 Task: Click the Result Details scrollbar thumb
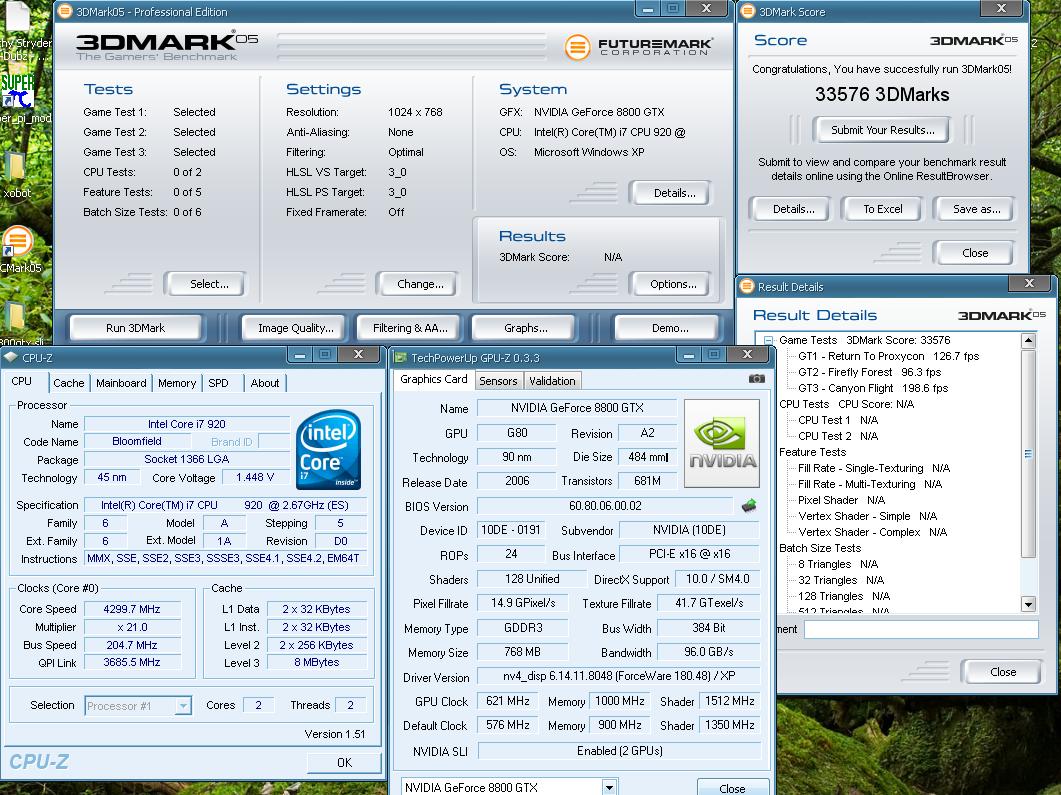coord(1029,454)
